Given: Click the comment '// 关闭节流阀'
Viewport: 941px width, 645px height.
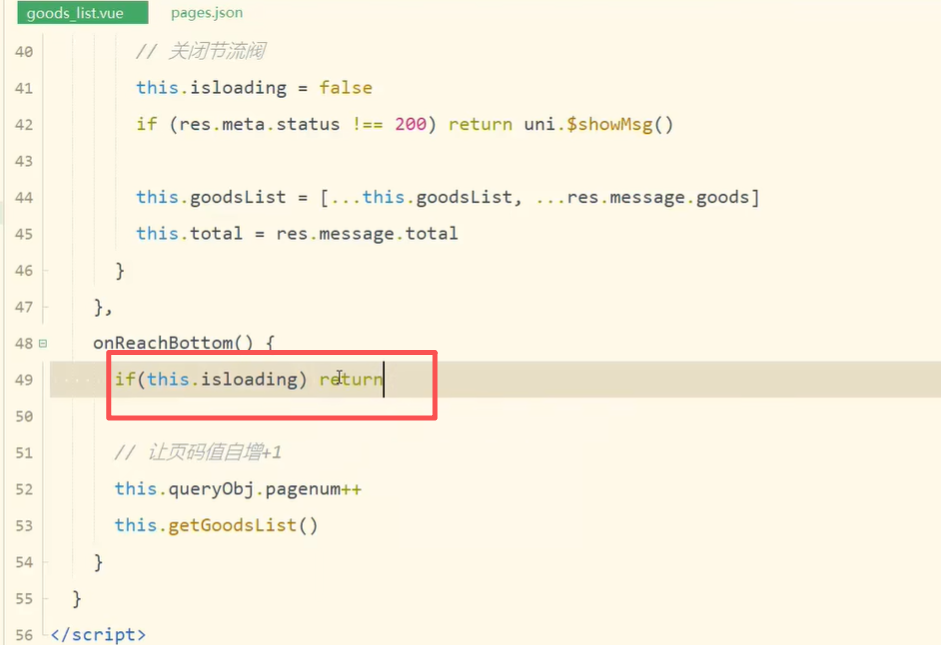Looking at the screenshot, I should tap(200, 52).
